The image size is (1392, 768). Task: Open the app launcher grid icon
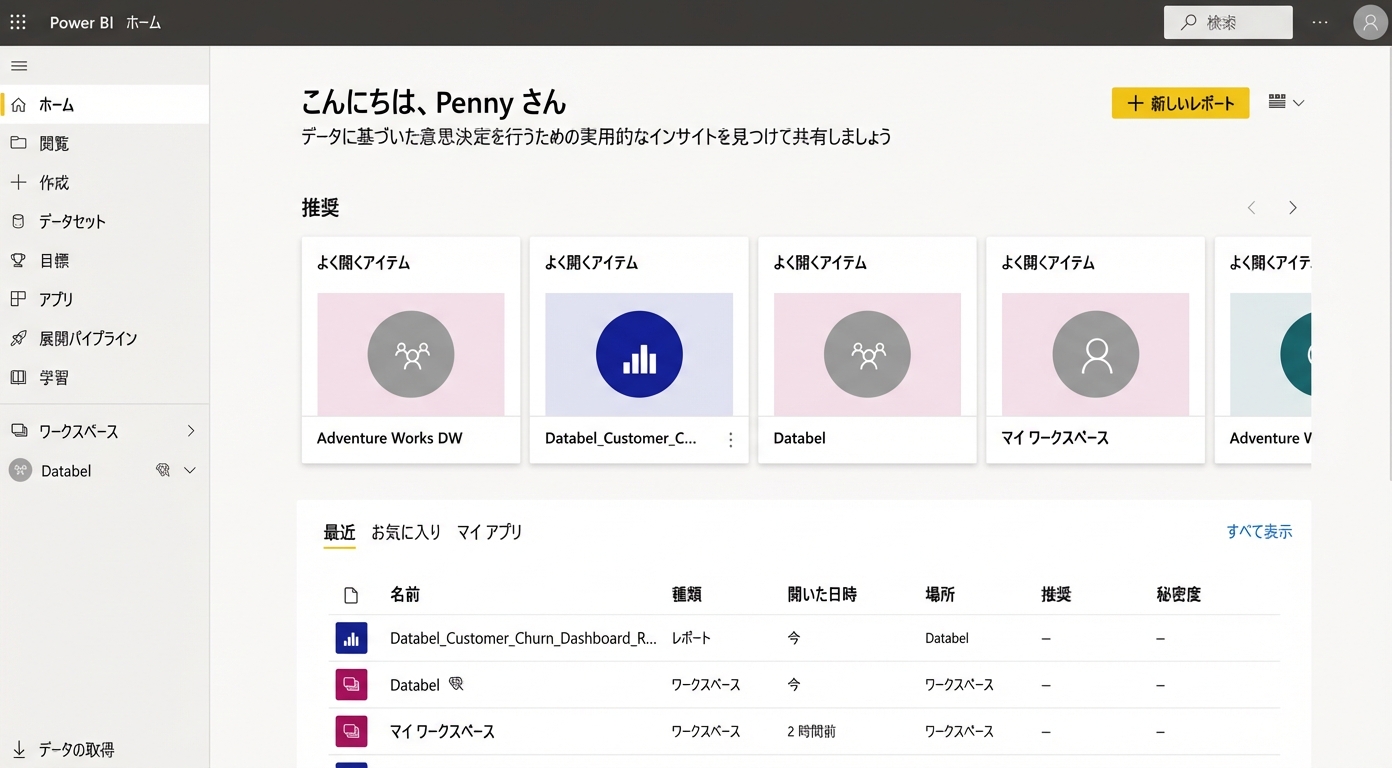click(18, 22)
